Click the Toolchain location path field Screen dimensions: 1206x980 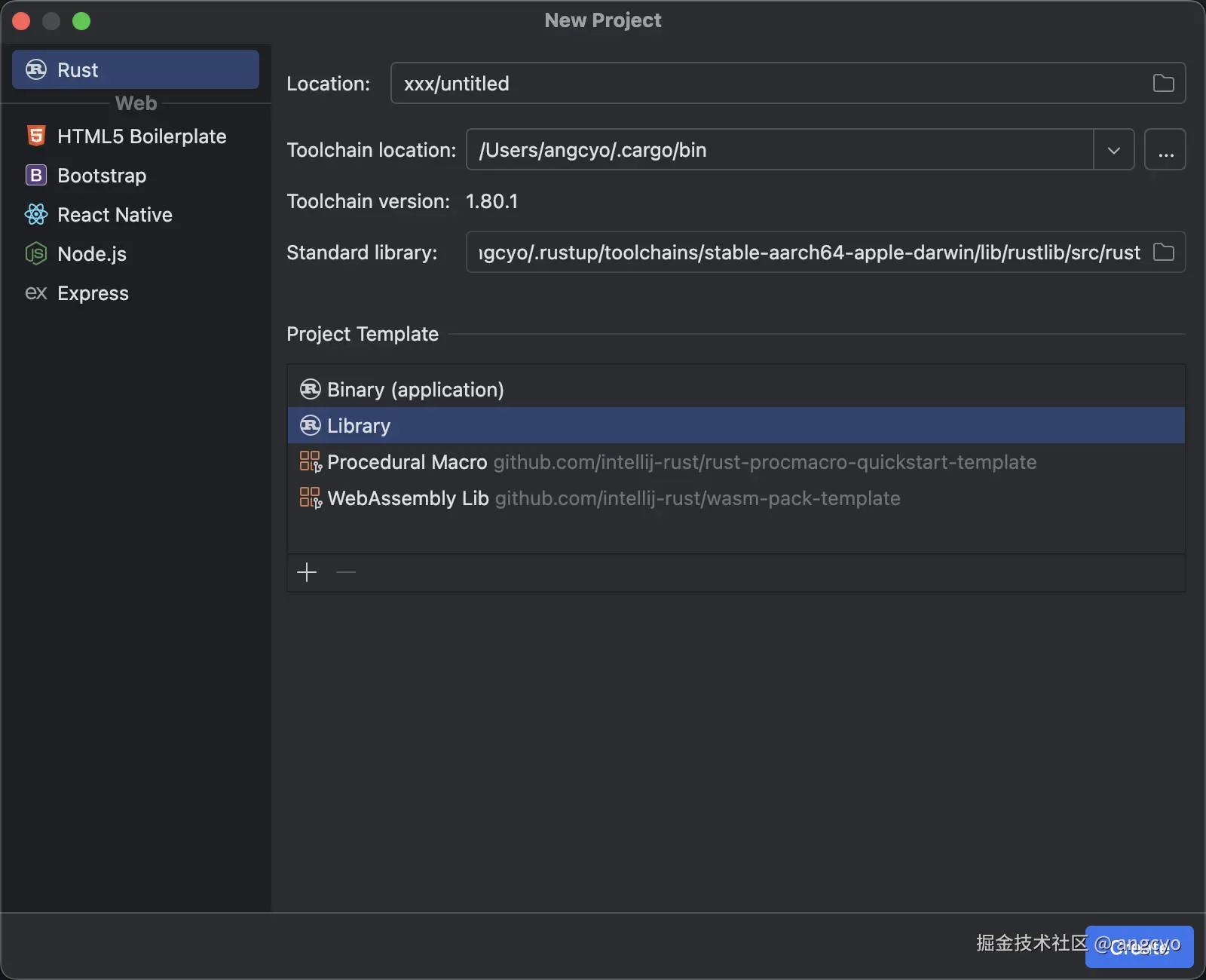pos(776,150)
